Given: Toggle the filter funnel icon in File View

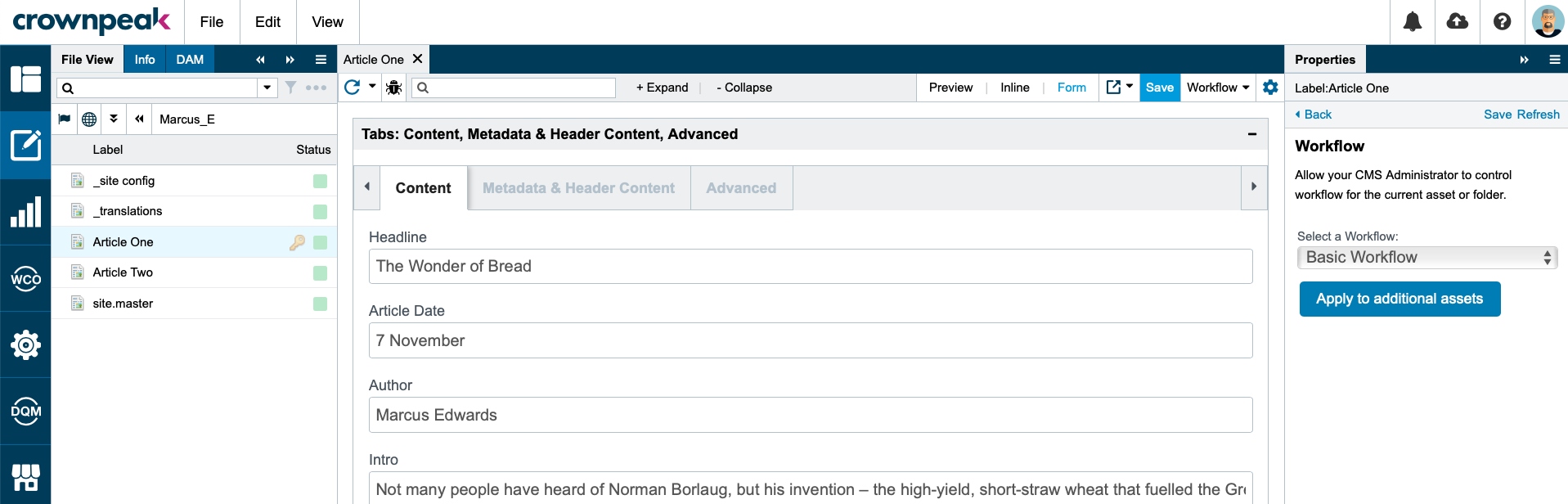Looking at the screenshot, I should click(290, 88).
